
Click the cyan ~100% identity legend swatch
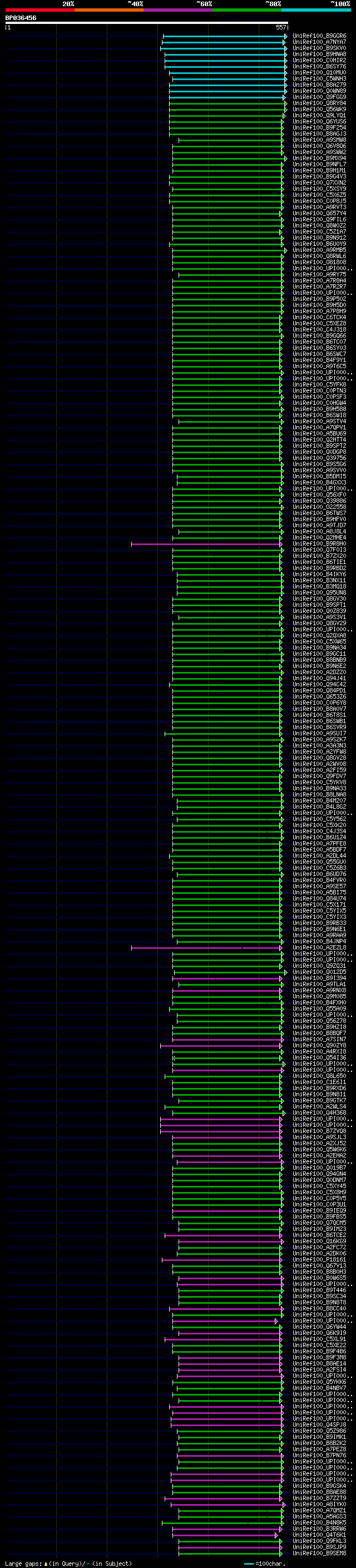pos(316,10)
